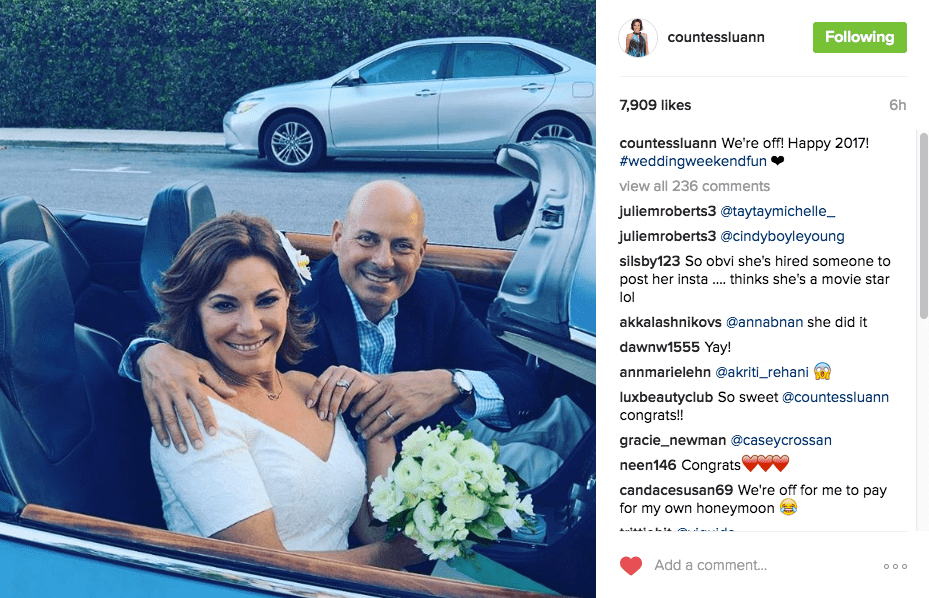Click the red heart like icon
This screenshot has width=929, height=598.
pos(631,566)
